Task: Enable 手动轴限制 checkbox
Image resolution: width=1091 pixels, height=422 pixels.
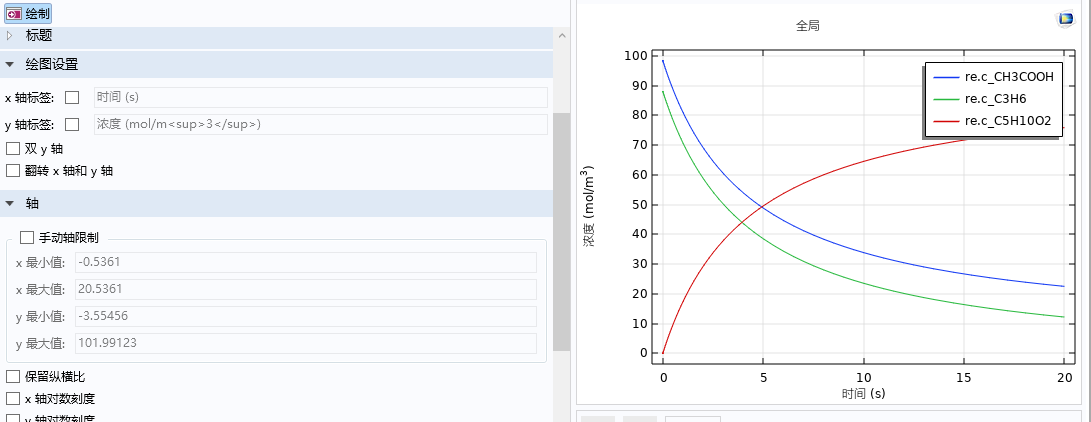Action: [x=27, y=237]
